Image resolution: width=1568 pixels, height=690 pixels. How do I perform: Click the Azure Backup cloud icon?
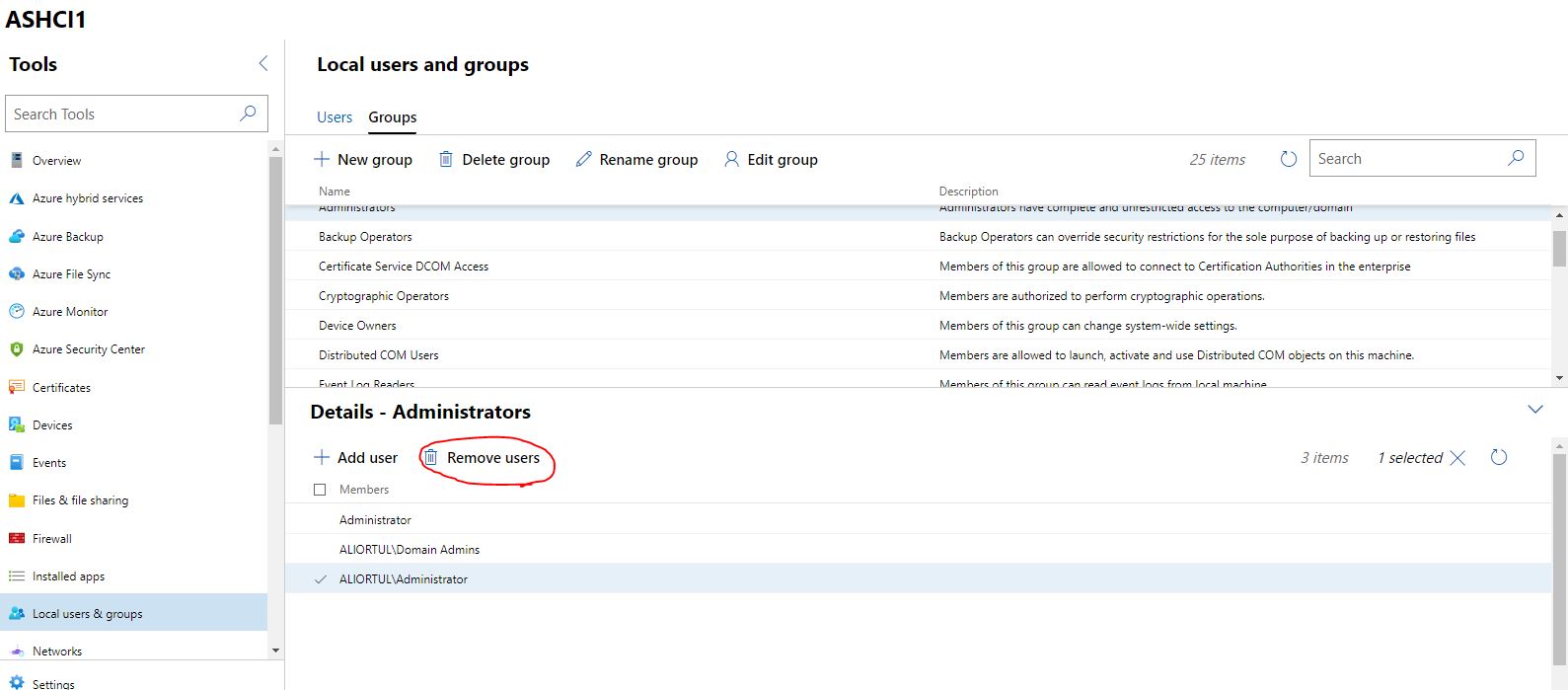16,236
